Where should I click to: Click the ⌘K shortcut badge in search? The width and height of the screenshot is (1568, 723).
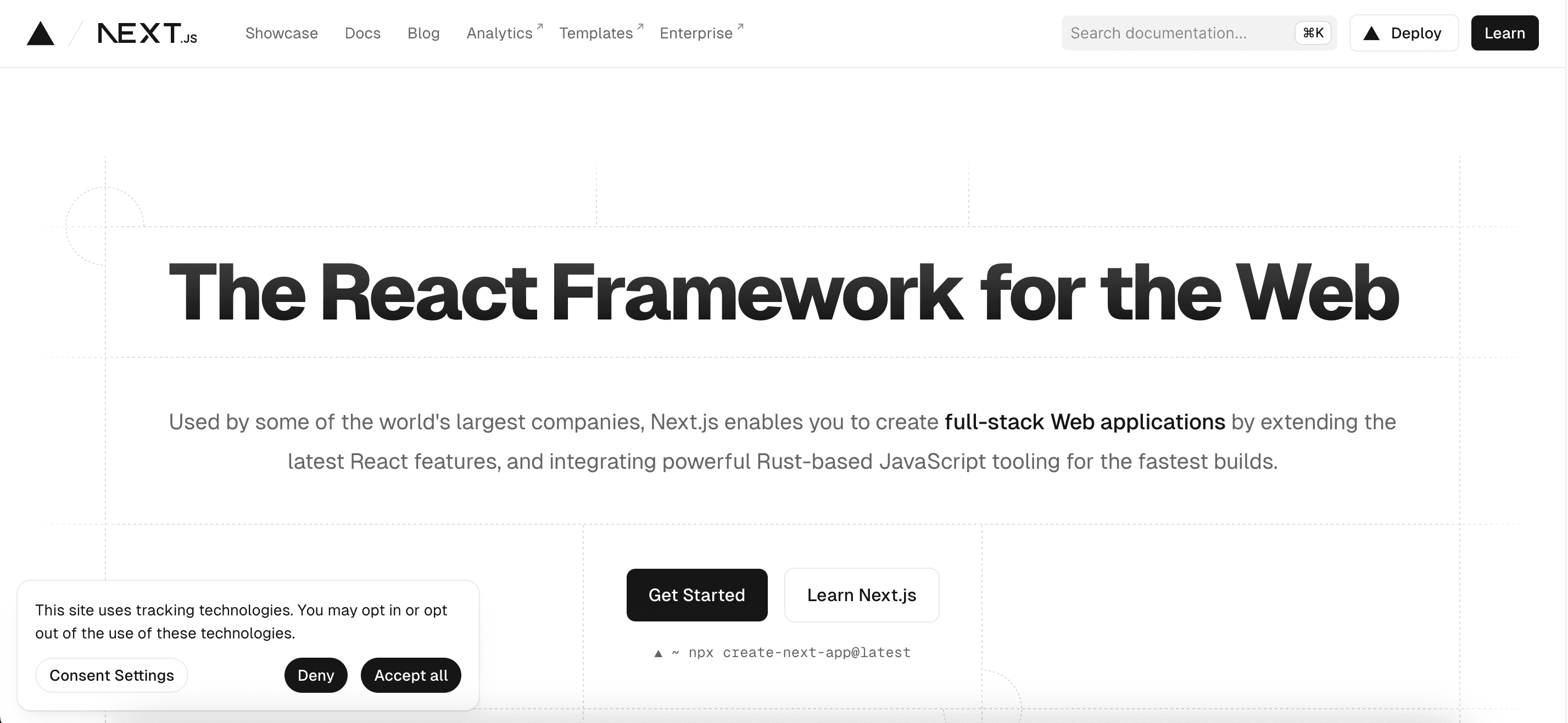coord(1313,33)
